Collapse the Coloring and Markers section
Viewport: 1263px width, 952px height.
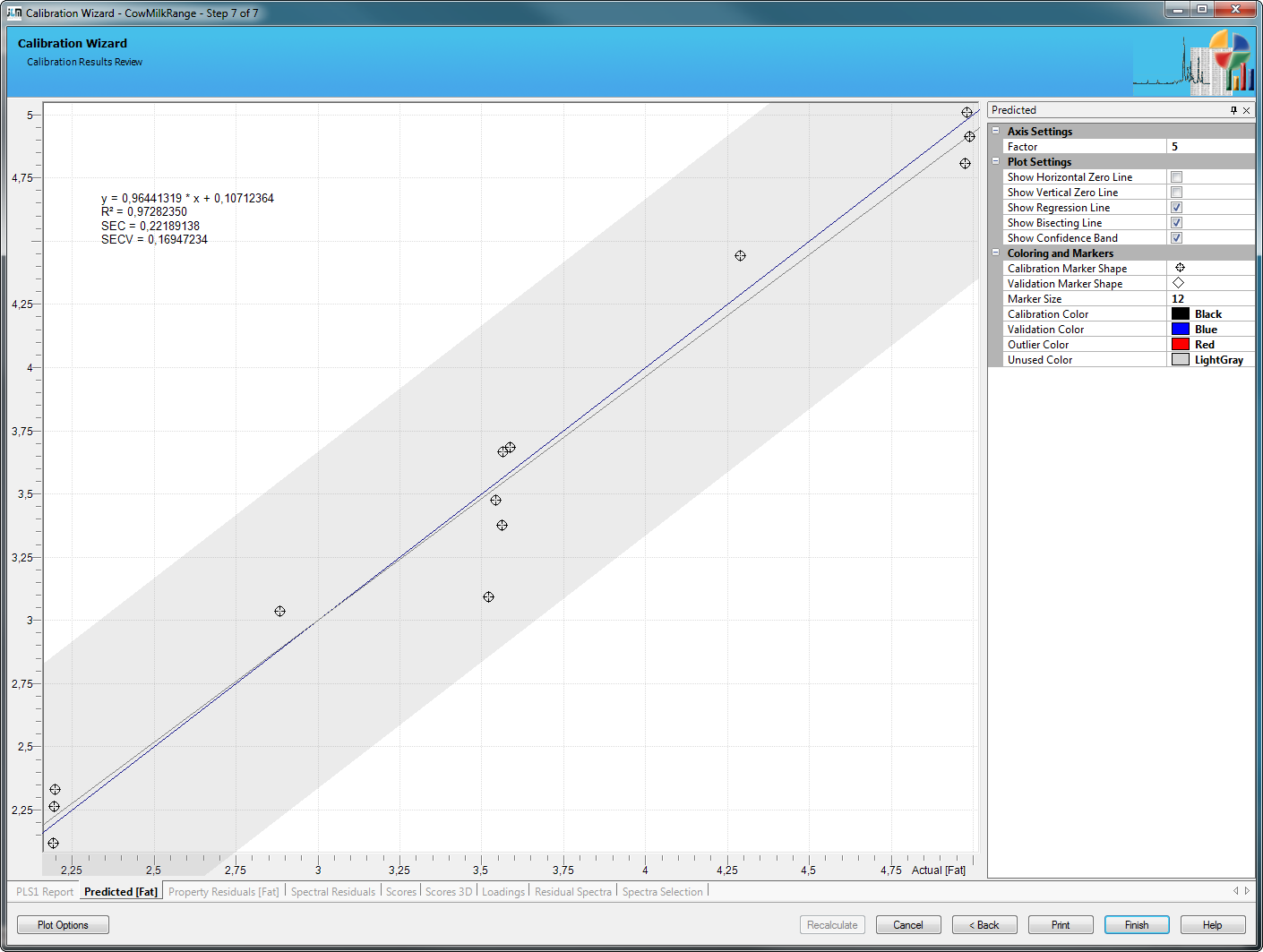(995, 253)
